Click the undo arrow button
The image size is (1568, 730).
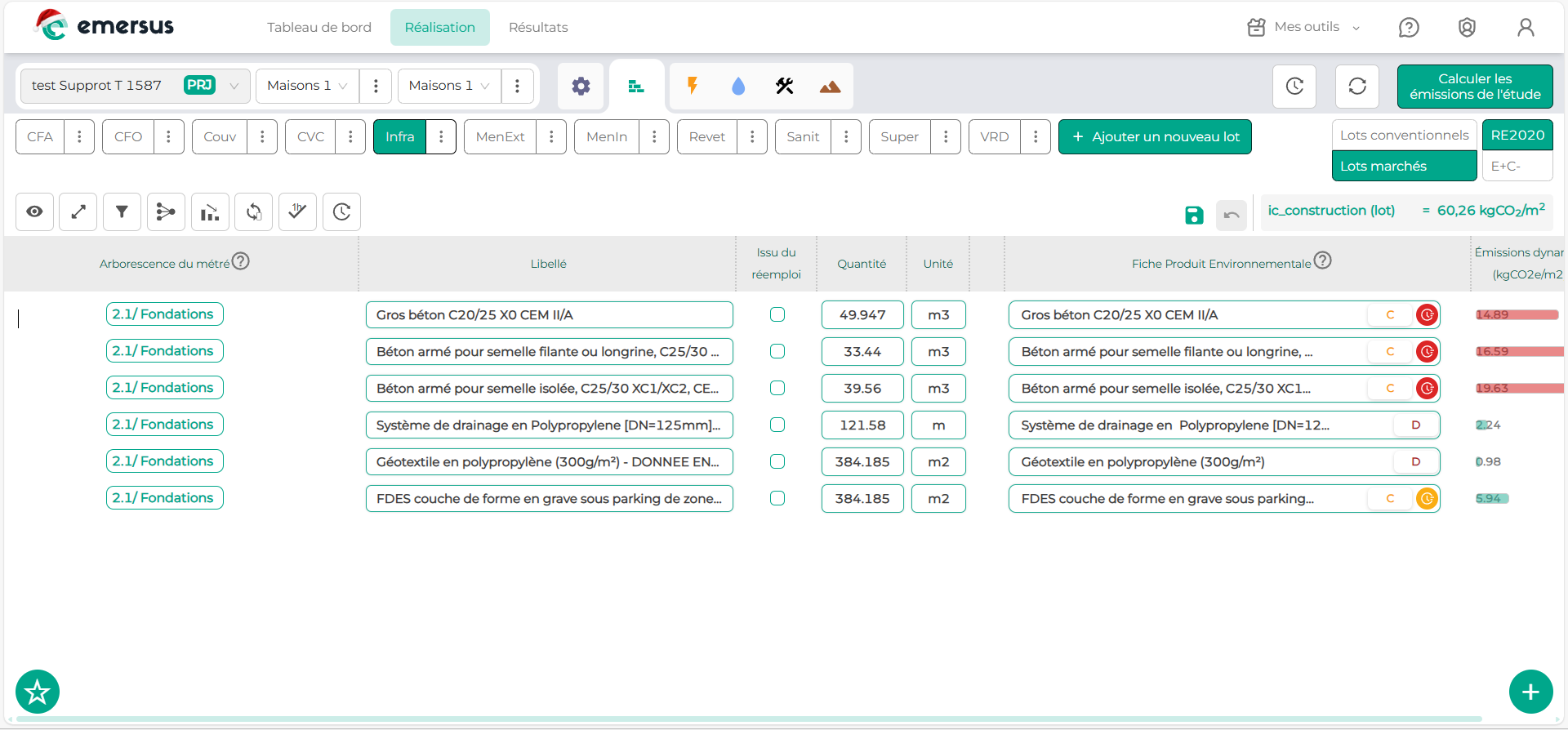tap(1232, 215)
